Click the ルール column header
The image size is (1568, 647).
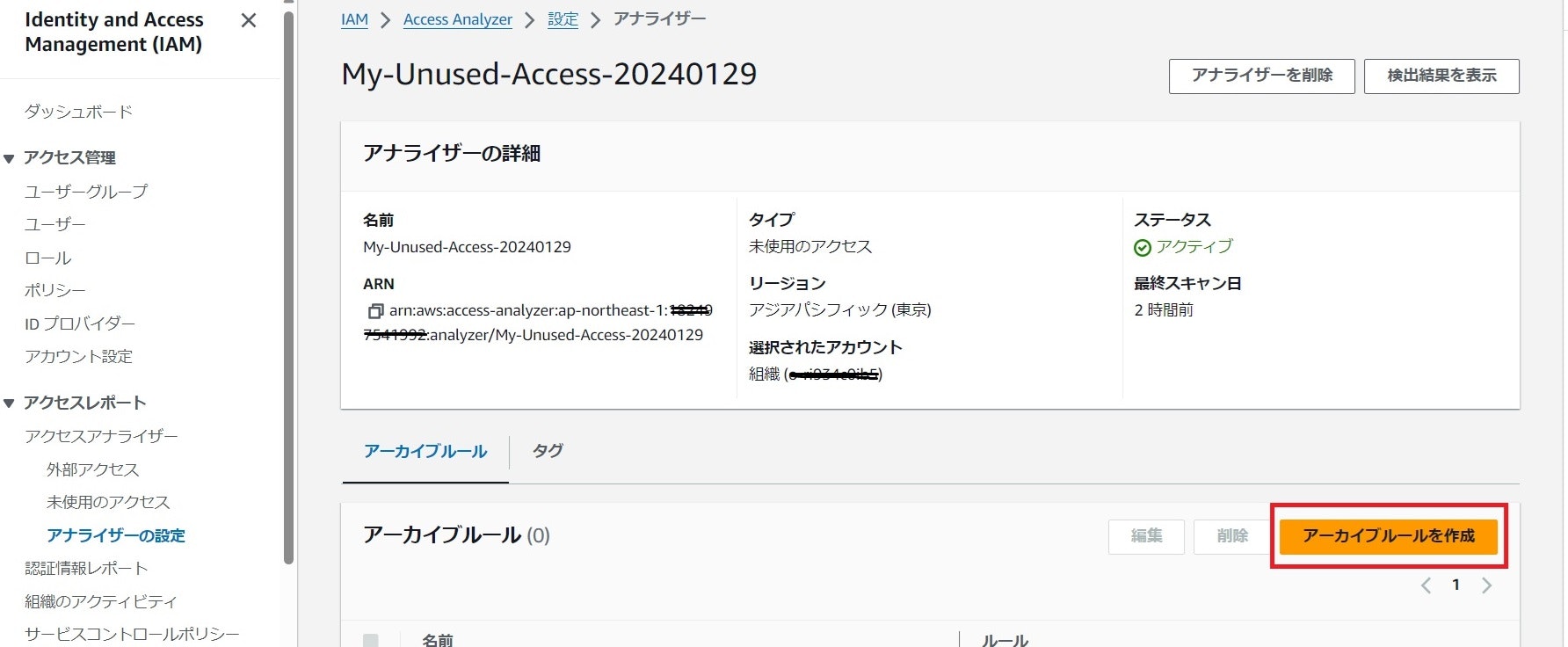pos(1005,640)
